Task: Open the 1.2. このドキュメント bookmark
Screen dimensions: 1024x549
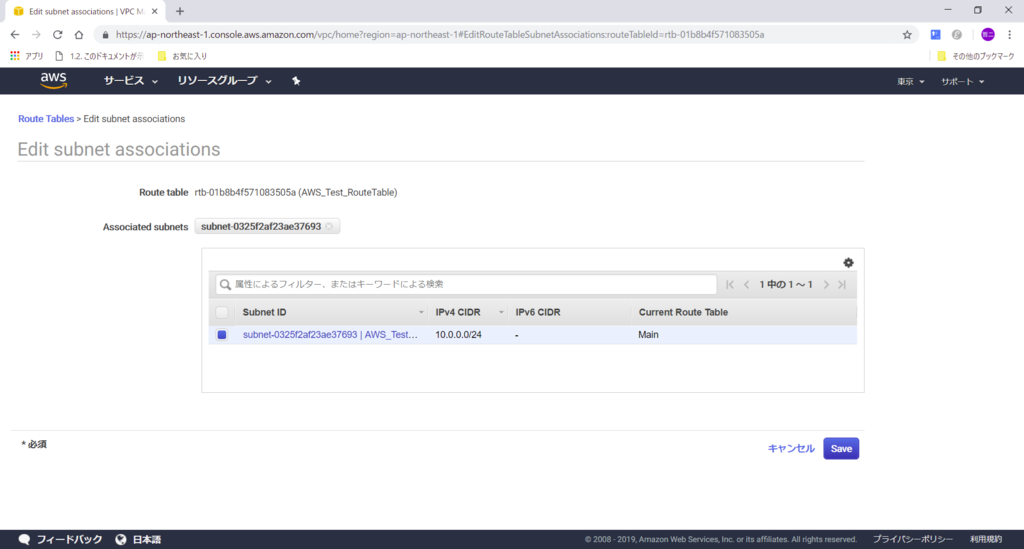Action: tap(99, 56)
